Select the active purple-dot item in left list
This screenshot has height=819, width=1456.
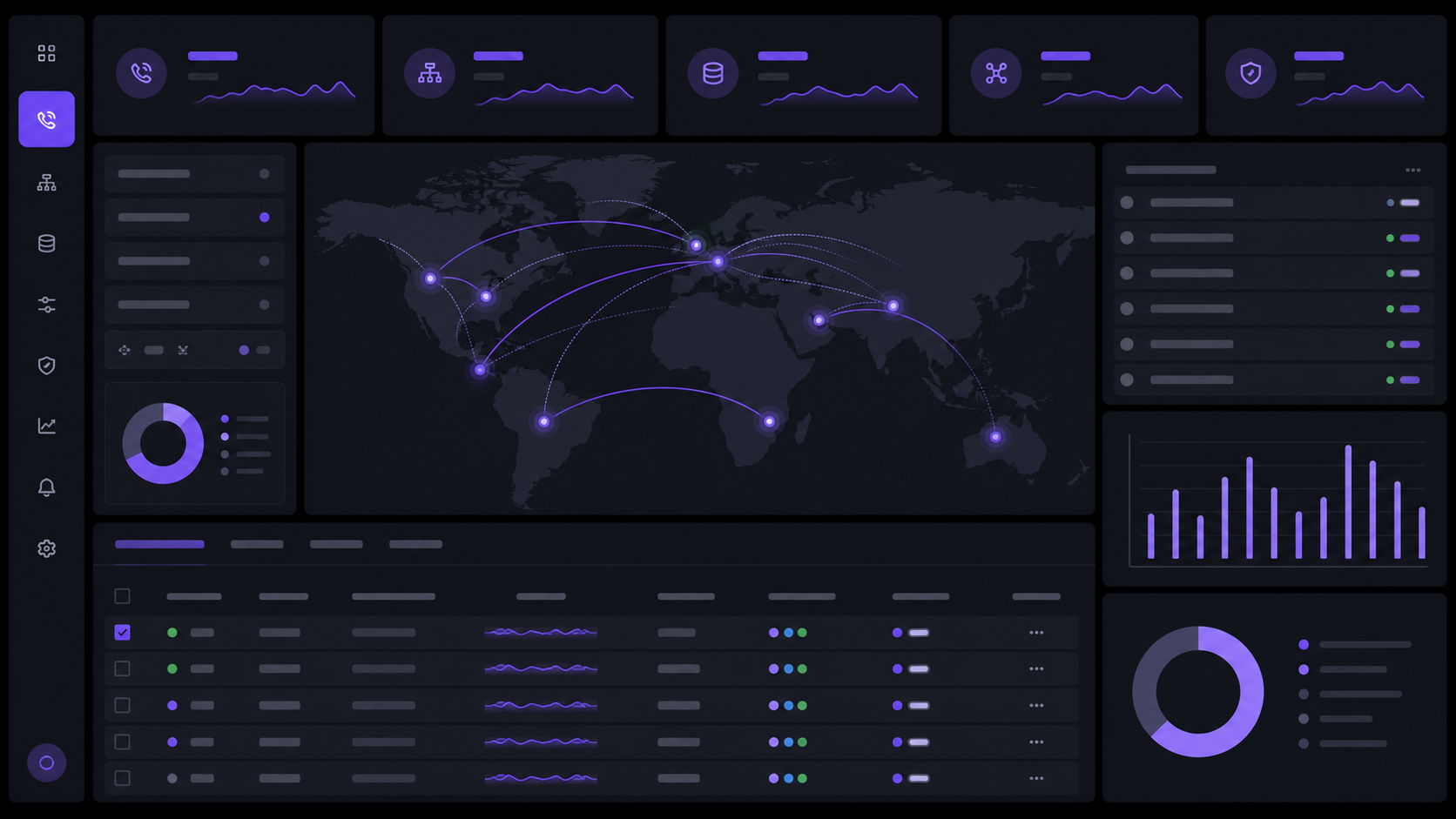pos(194,218)
